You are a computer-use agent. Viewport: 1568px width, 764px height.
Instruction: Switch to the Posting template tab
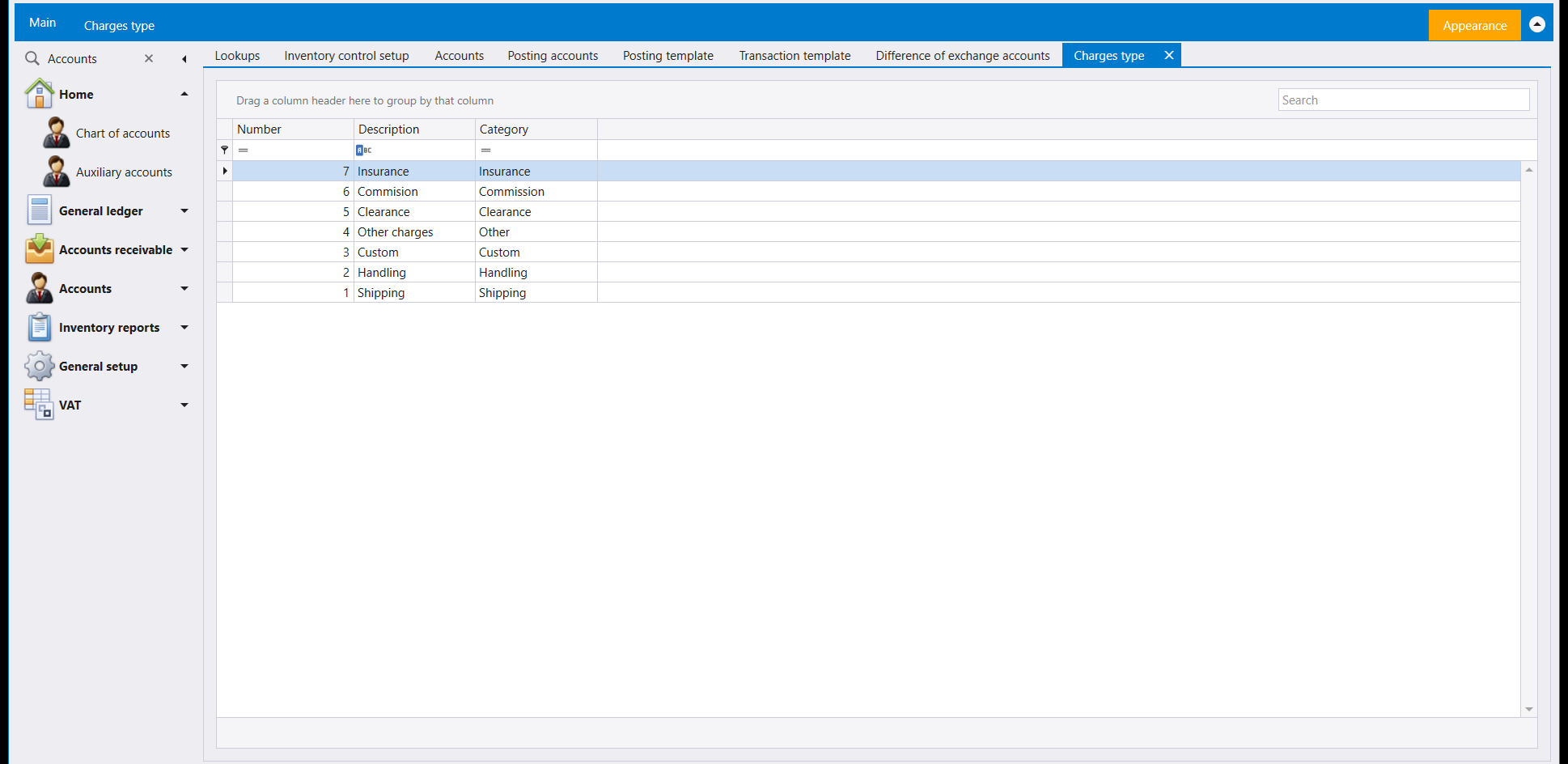coord(667,56)
